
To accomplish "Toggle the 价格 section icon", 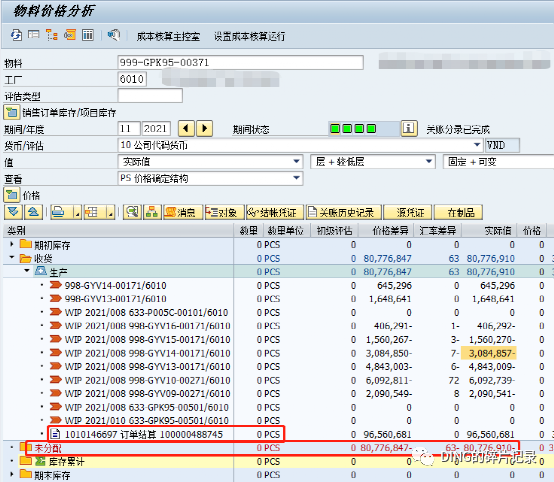I will pos(11,195).
